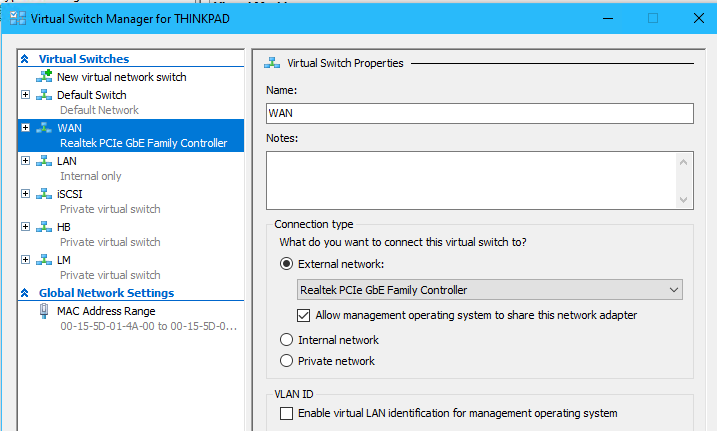Select the Default Switch network icon
This screenshot has width=717, height=431.
point(44,95)
